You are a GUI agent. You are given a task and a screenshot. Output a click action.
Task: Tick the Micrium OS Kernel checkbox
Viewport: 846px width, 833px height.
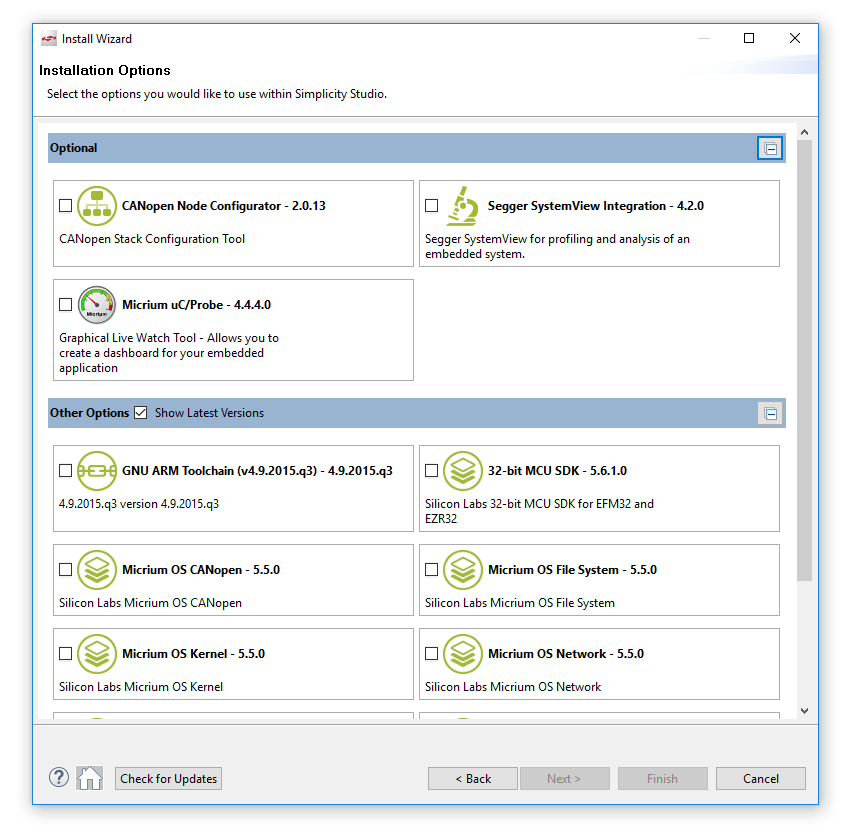[65, 654]
